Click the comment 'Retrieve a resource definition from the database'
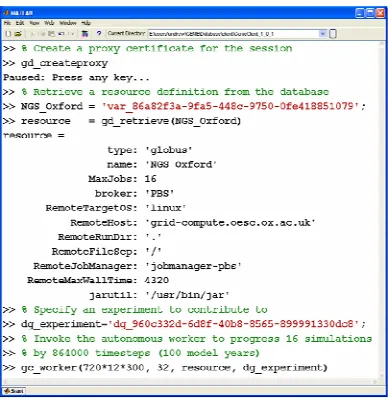 point(181,92)
